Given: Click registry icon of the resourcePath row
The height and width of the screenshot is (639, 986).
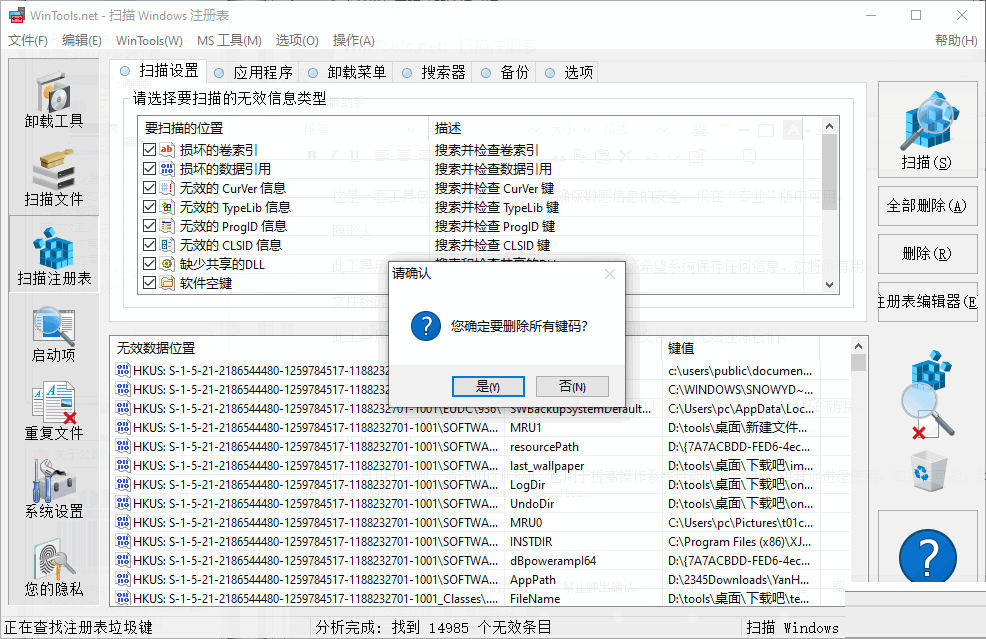Looking at the screenshot, I should [123, 447].
